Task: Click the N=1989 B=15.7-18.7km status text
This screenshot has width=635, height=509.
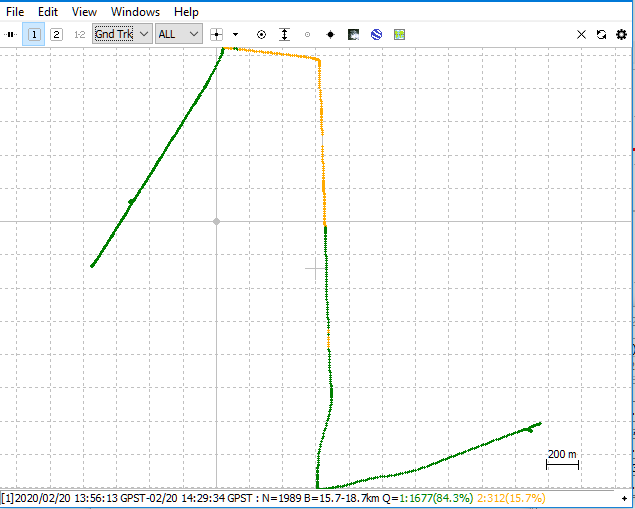Action: coord(321,498)
